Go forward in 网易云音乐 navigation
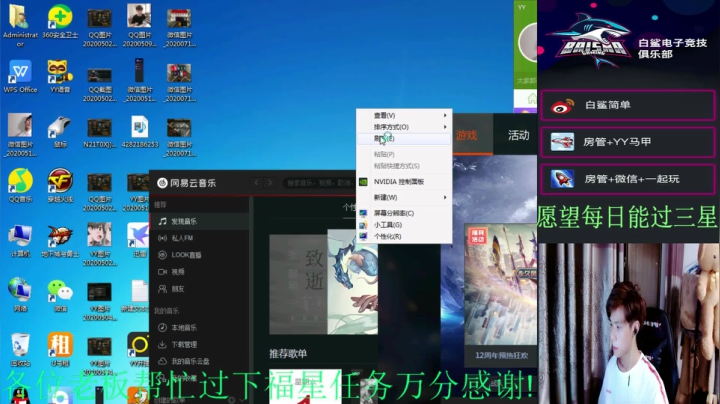This screenshot has width=720, height=404. click(270, 183)
